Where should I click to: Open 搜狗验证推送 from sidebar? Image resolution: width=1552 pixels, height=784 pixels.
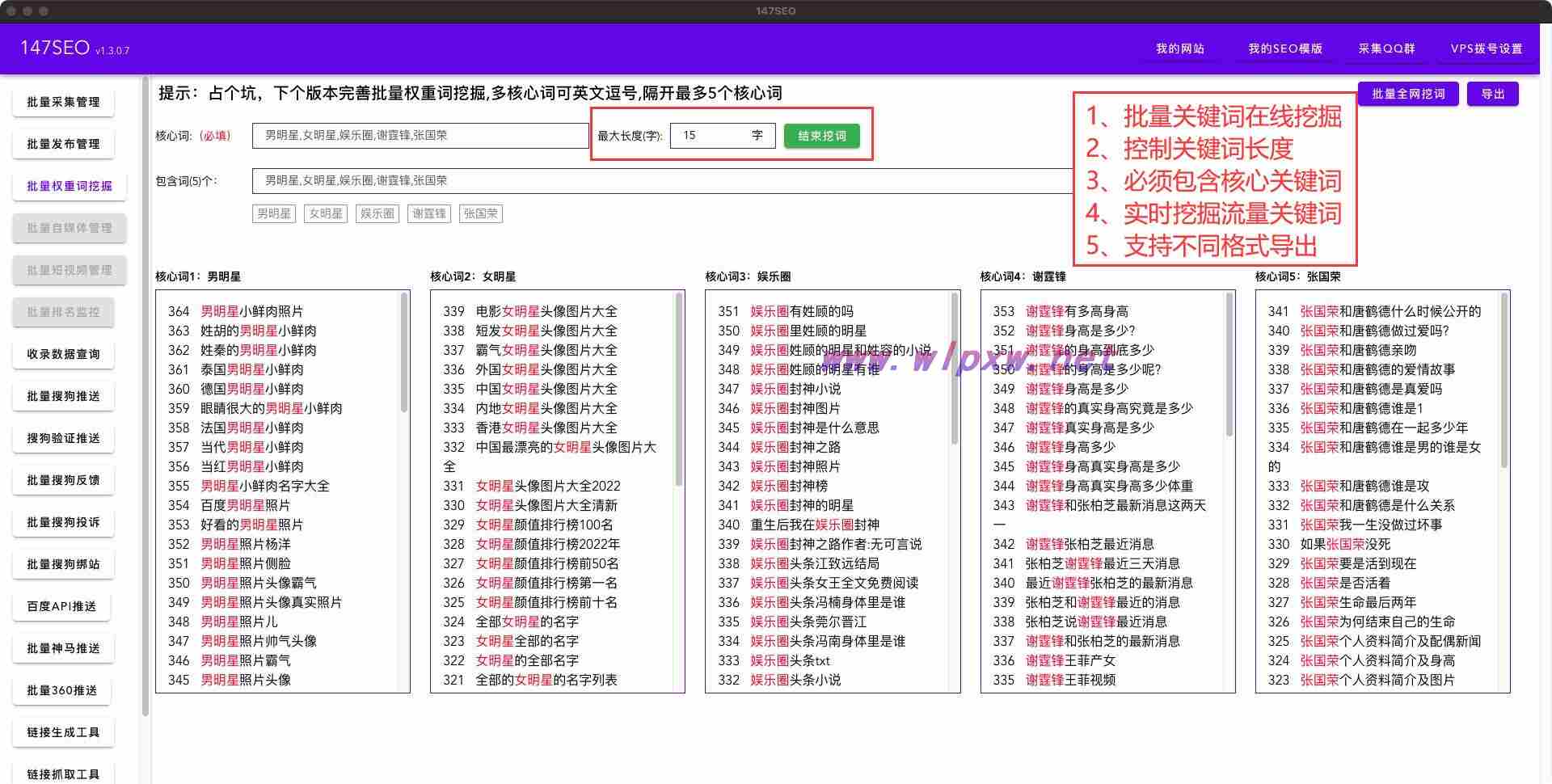pyautogui.click(x=63, y=438)
